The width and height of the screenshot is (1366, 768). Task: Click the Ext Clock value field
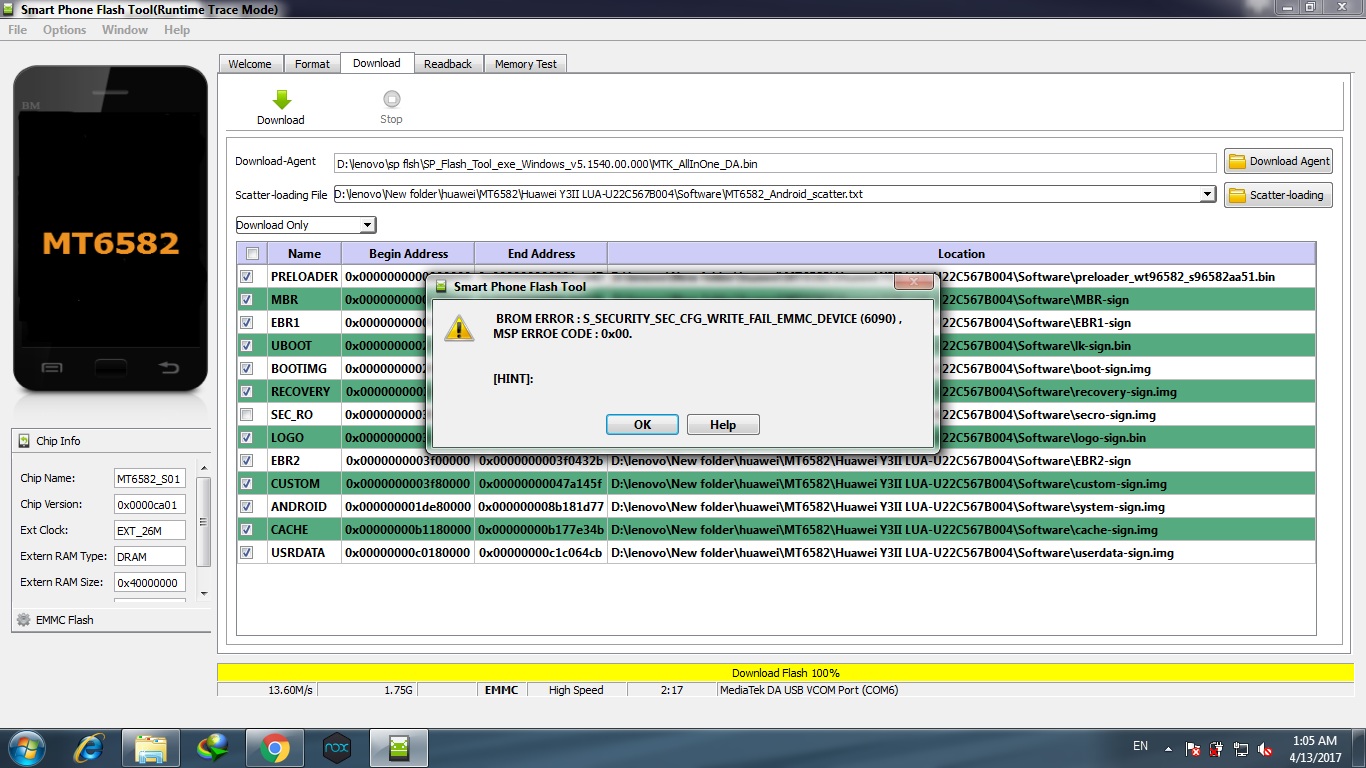point(150,531)
